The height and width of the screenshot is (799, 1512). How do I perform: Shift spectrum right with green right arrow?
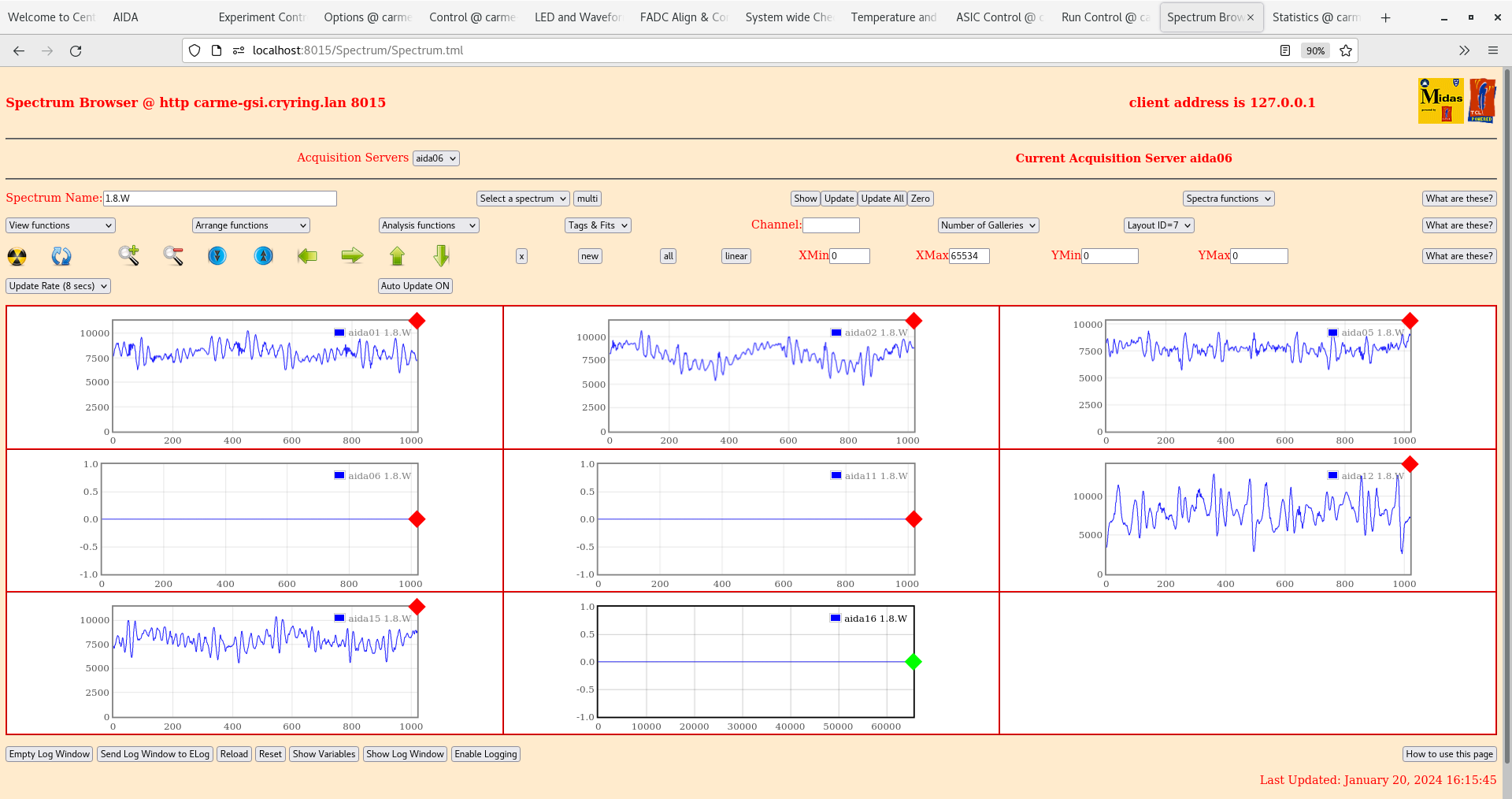352,255
